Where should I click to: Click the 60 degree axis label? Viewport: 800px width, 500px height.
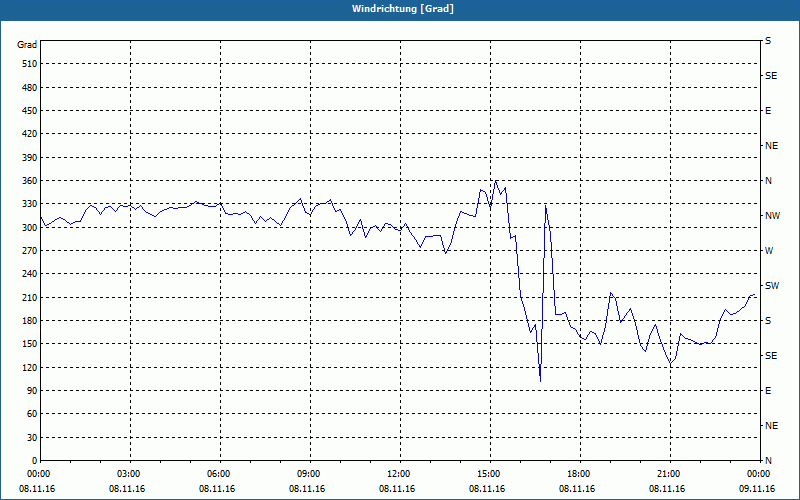32,413
